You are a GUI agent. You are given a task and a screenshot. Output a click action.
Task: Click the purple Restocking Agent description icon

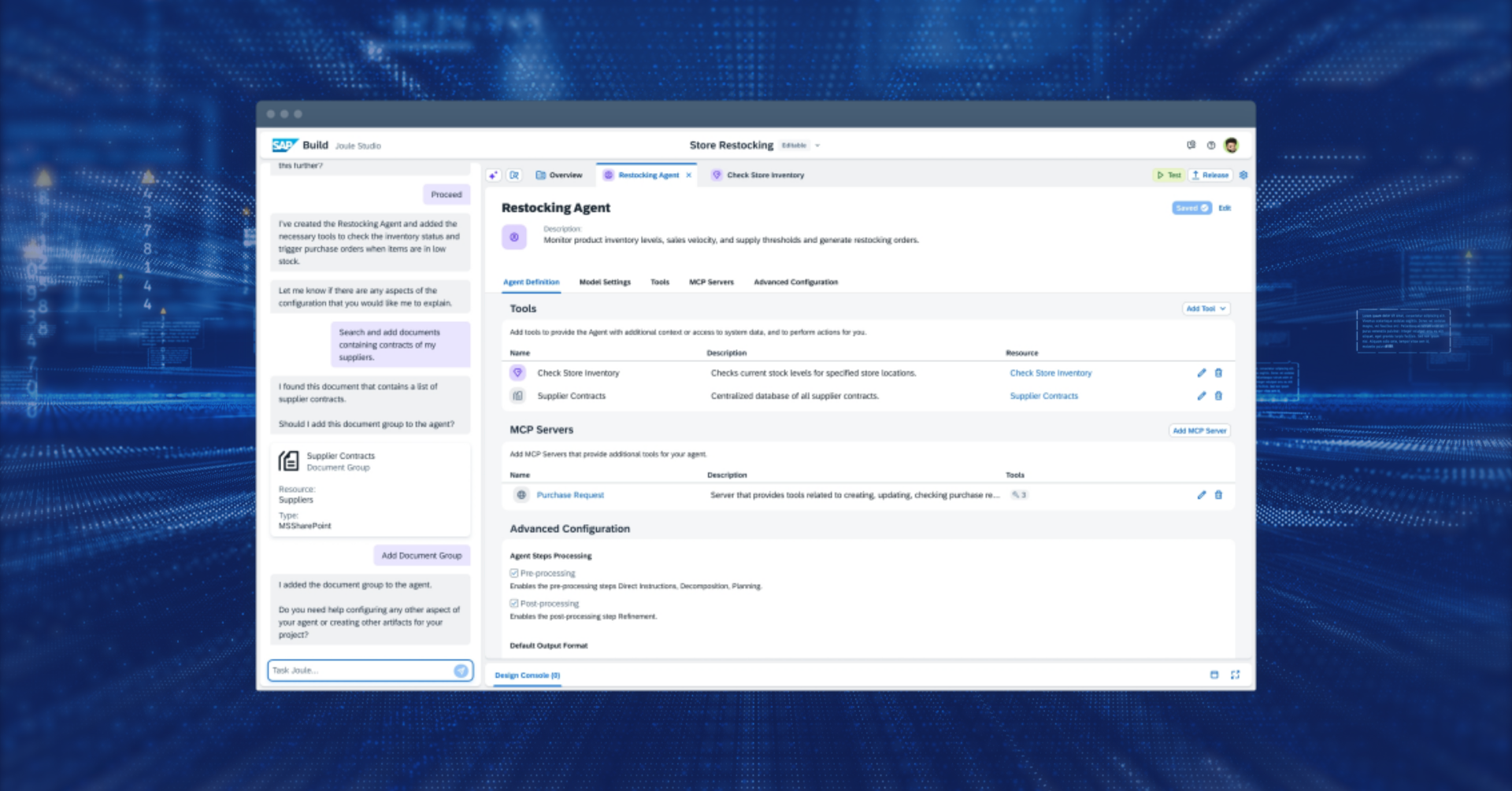coord(514,236)
